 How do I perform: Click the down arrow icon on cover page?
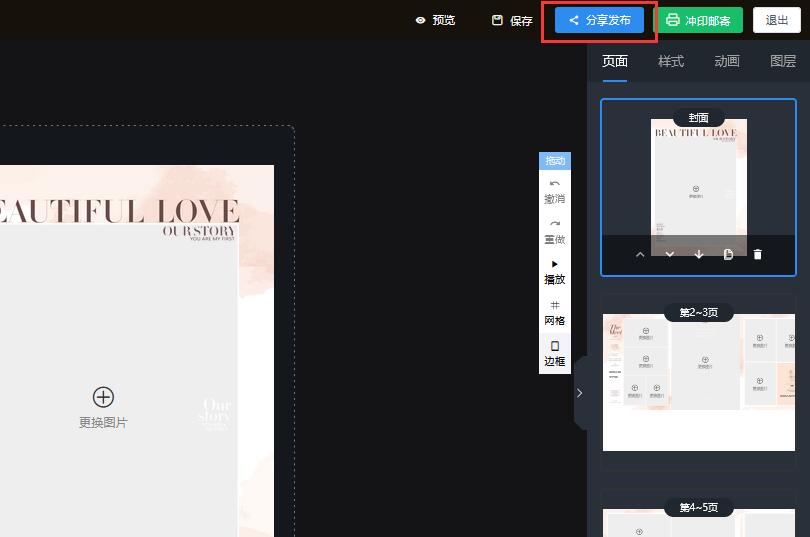(699, 255)
